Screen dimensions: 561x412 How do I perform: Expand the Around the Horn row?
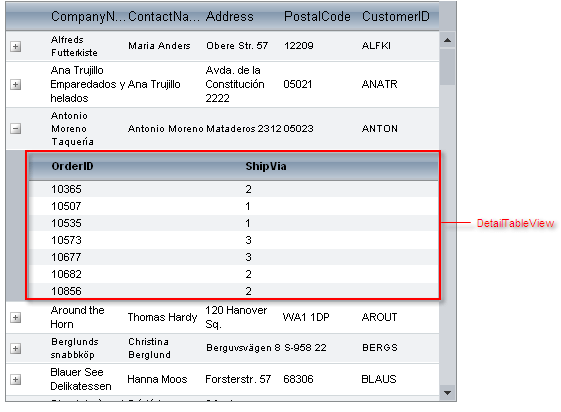tap(15, 317)
